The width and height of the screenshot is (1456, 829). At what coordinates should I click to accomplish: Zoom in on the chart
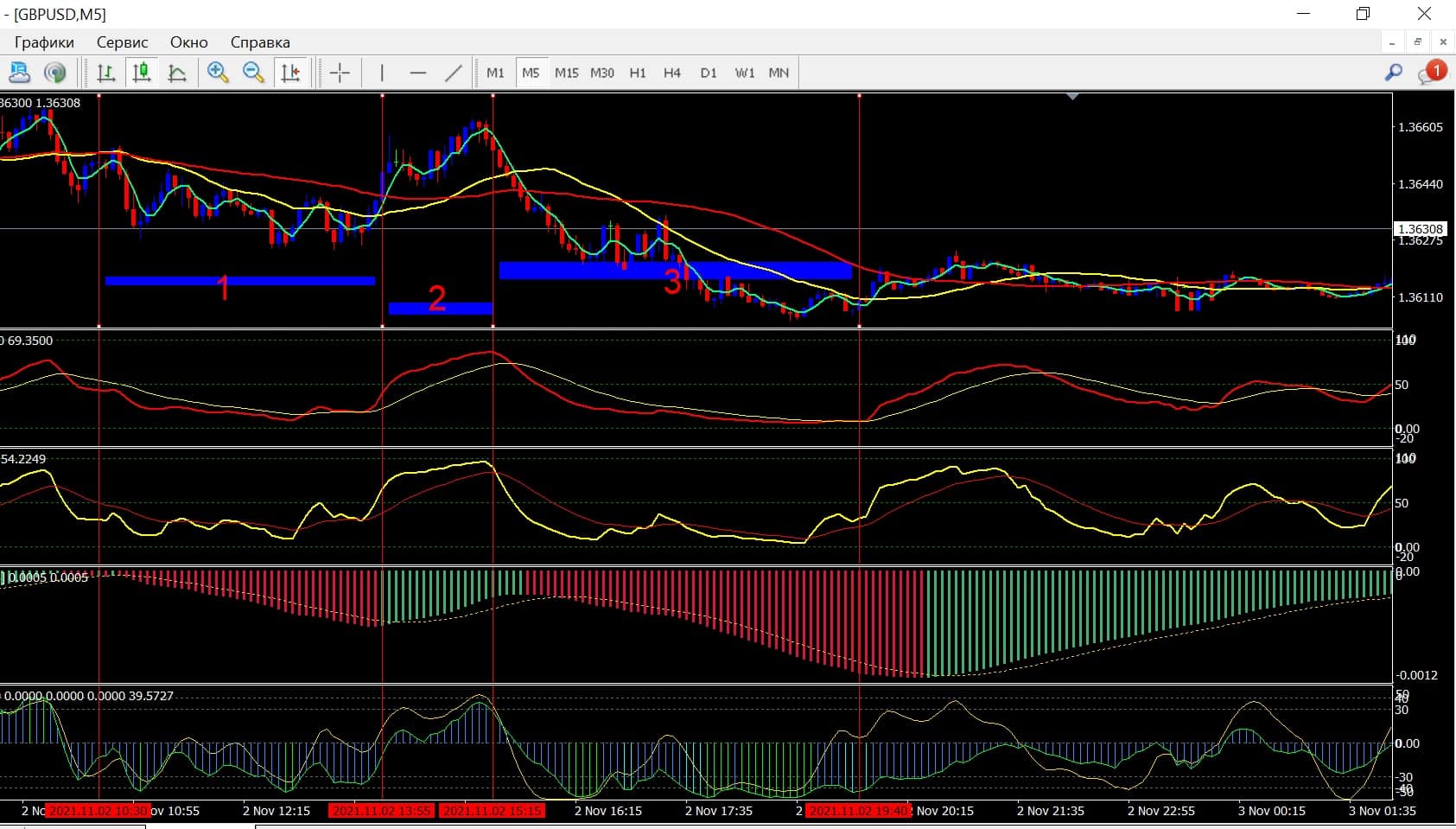(218, 73)
